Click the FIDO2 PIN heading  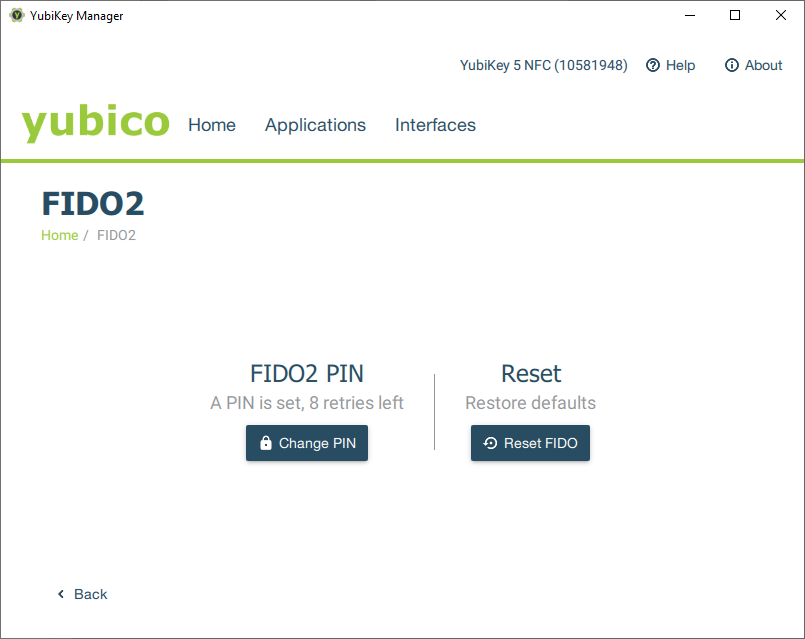tap(307, 374)
